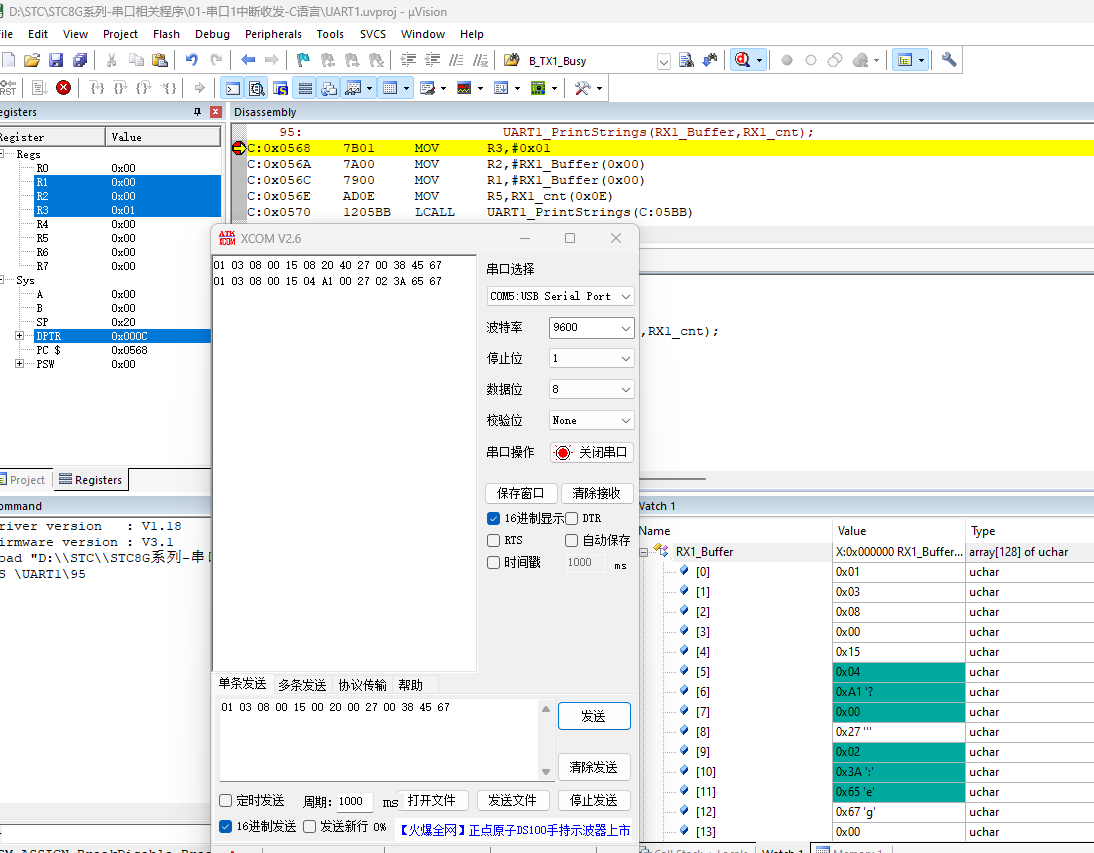Enable the 时间戳 timestamp checkbox
1094x853 pixels.
493,562
